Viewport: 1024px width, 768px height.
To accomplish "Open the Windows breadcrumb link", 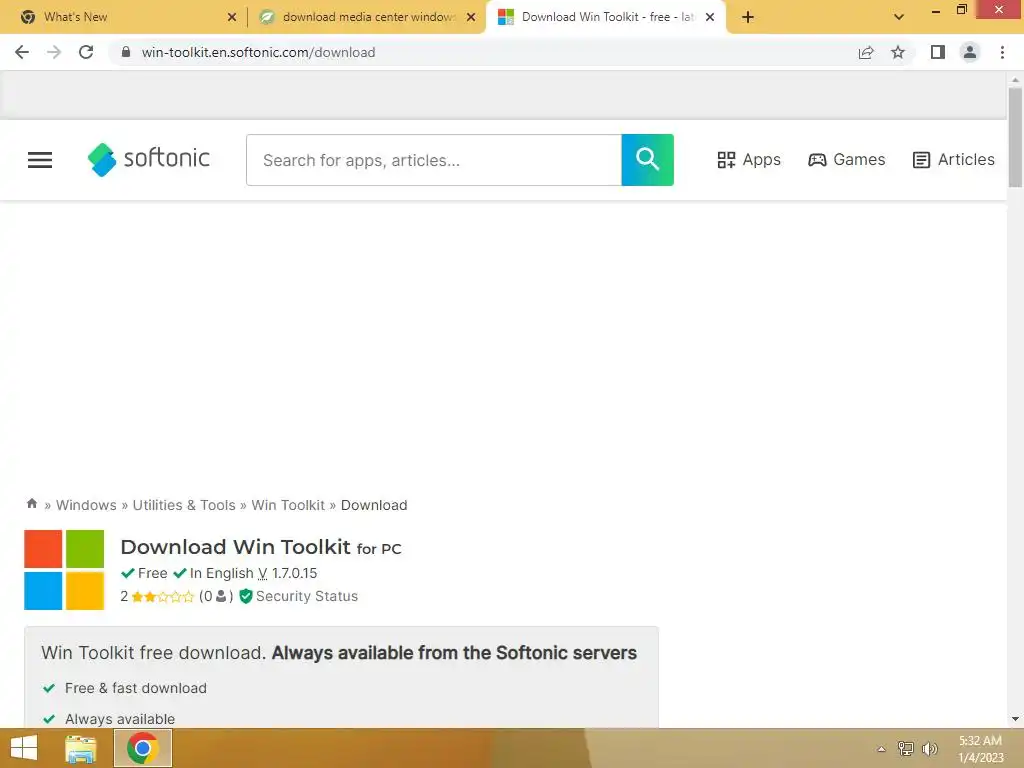I will [86, 505].
